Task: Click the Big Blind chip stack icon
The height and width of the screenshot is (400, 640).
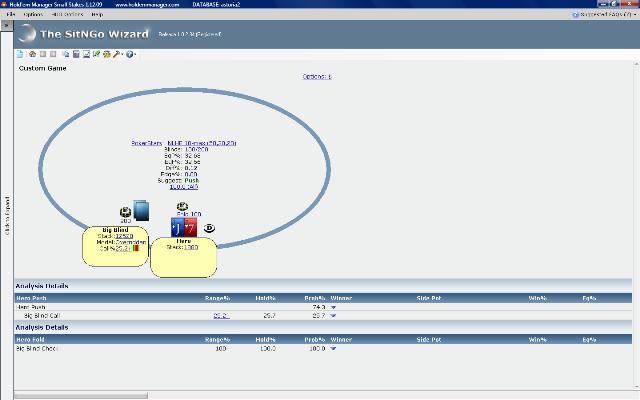Action: tap(125, 212)
